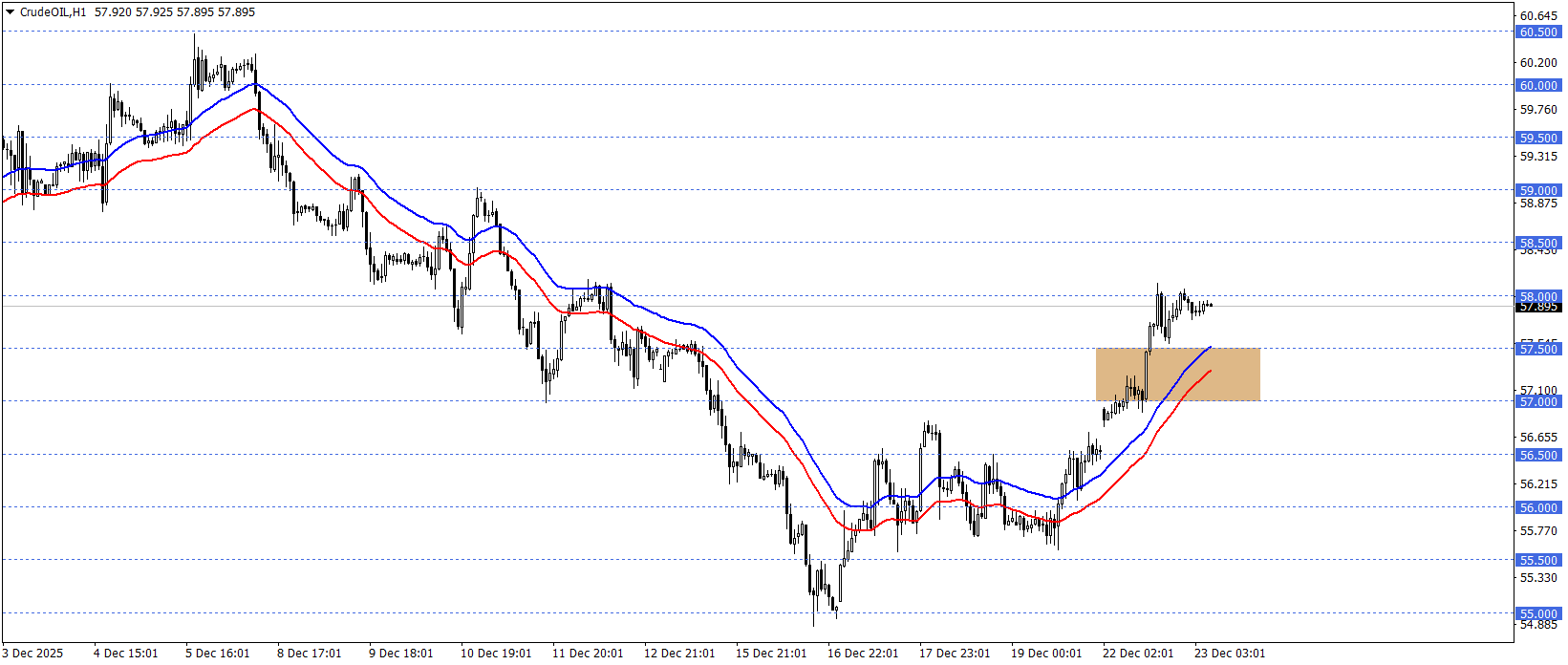Image resolution: width=1568 pixels, height=665 pixels.
Task: Select the 59.000 horizontal line label
Action: click(x=1538, y=190)
